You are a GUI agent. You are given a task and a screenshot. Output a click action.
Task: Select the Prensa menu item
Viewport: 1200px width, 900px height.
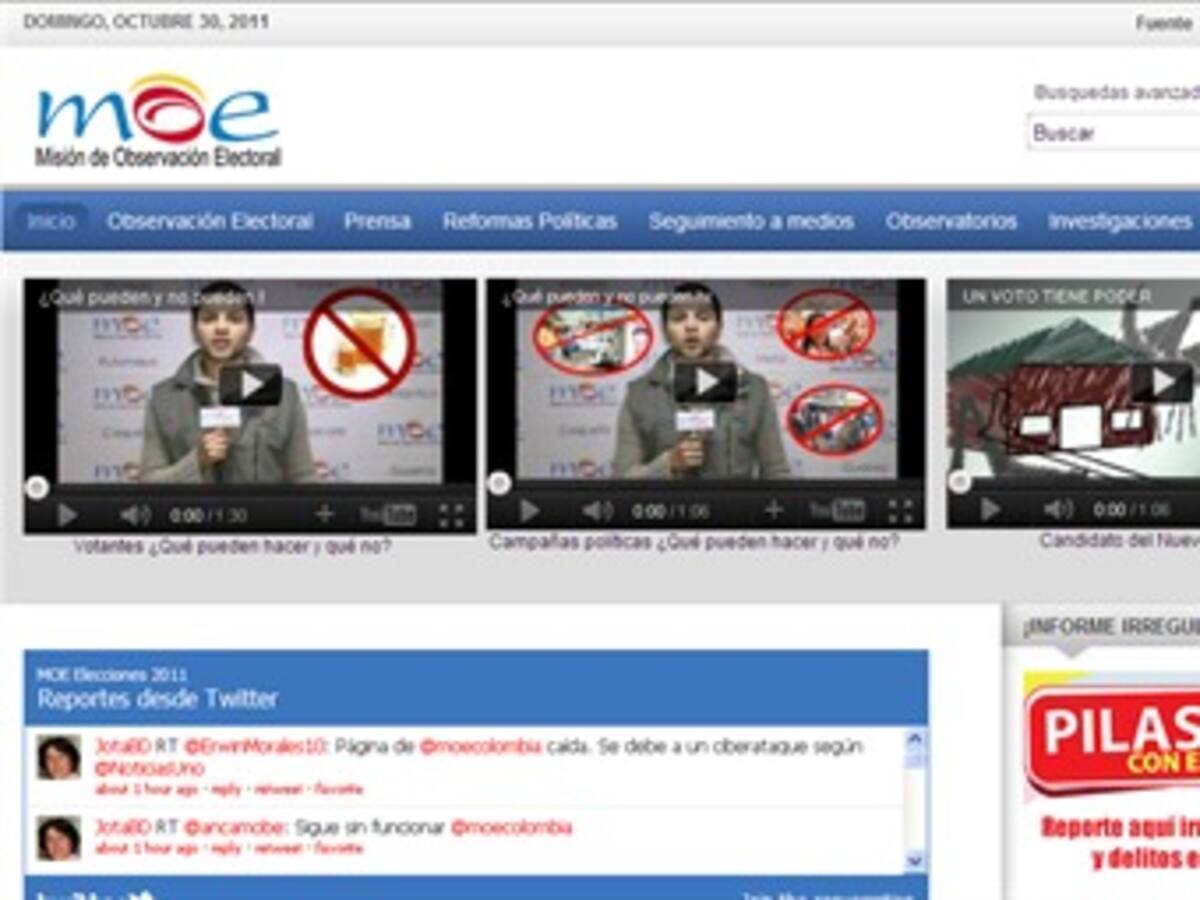coord(377,221)
